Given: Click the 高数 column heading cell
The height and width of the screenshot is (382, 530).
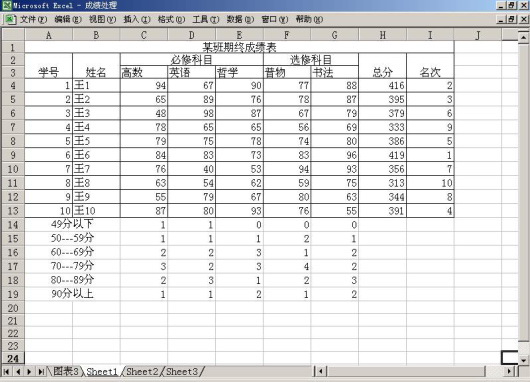Looking at the screenshot, I should [x=144, y=72].
